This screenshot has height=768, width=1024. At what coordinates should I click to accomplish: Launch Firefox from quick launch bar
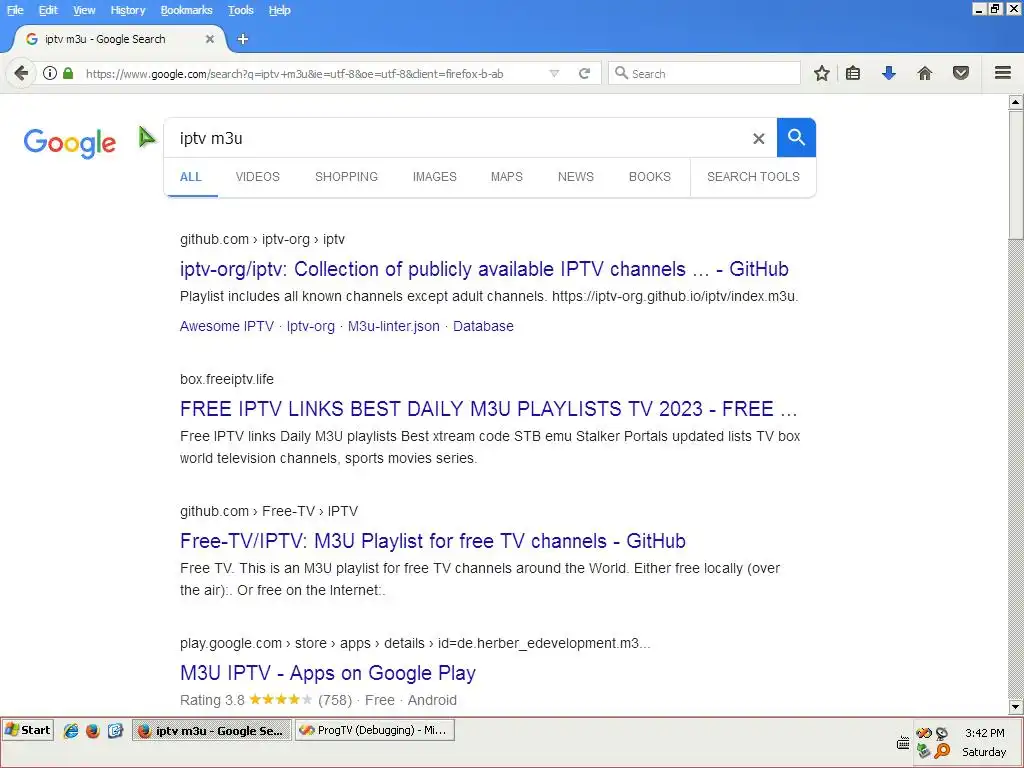point(93,731)
